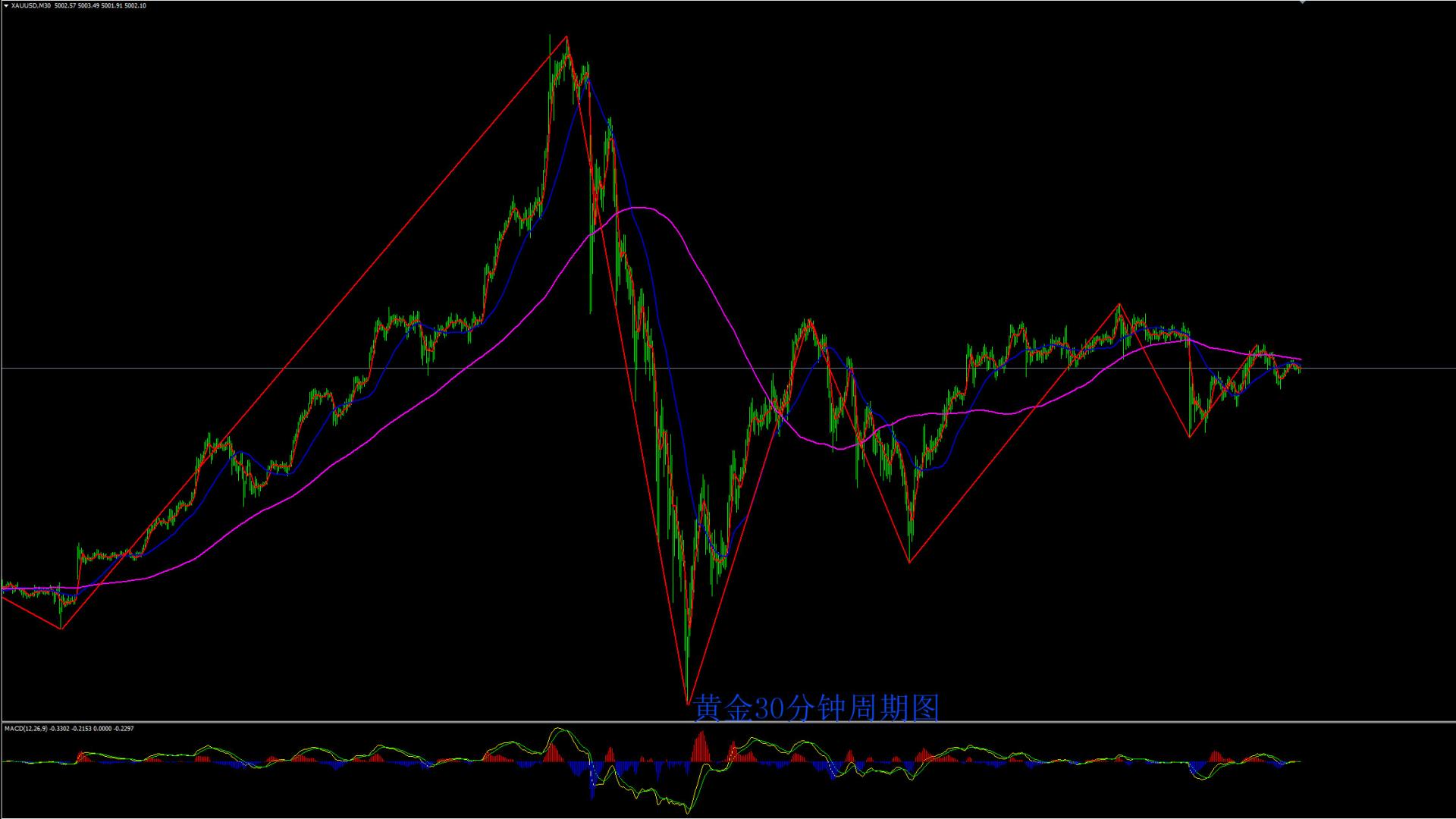
Task: Click the lowest trough of the red zigzag
Action: pyautogui.click(x=687, y=704)
